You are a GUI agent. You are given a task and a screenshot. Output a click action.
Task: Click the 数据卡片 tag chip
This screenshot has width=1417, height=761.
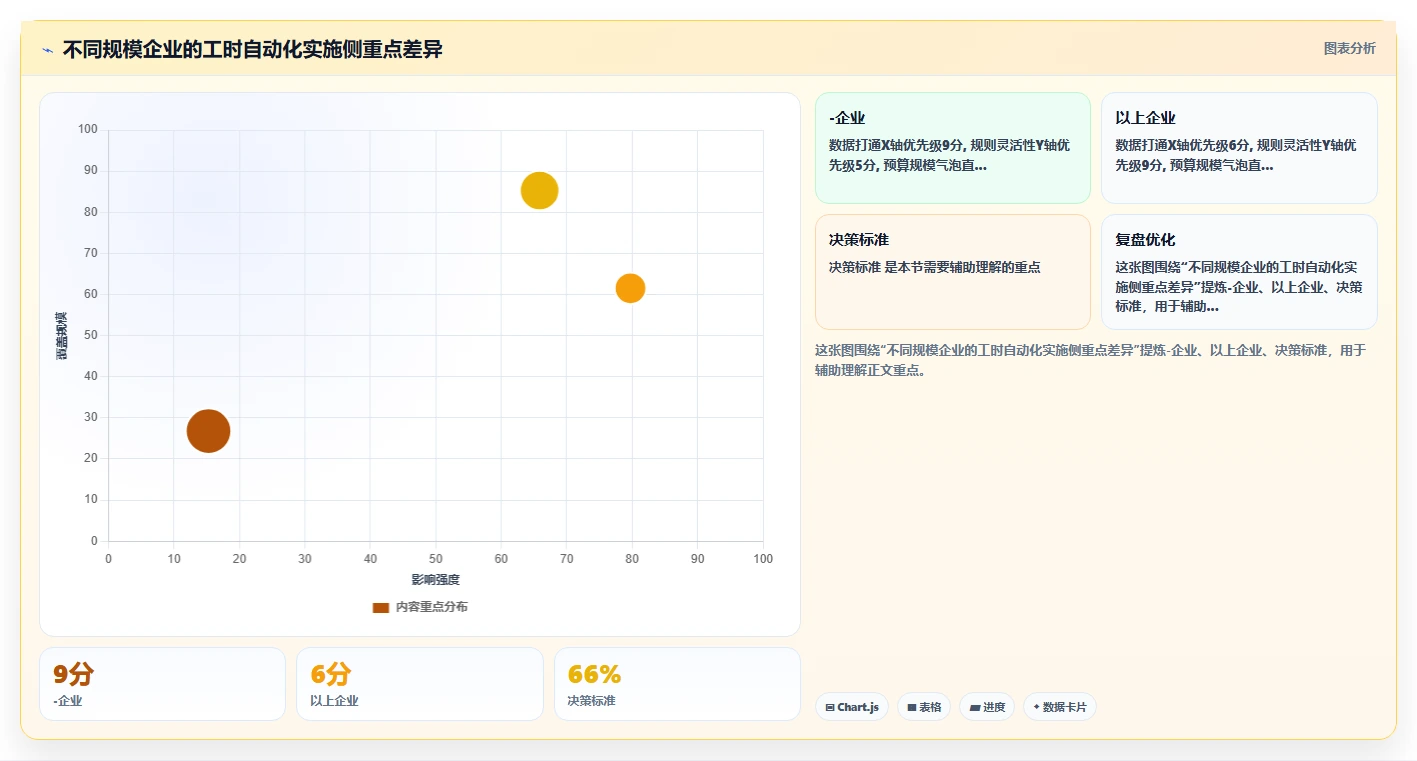coord(1060,707)
